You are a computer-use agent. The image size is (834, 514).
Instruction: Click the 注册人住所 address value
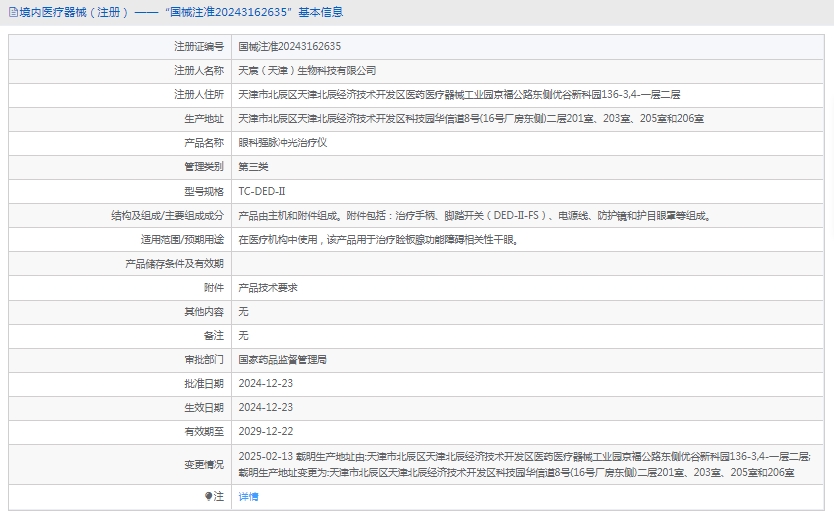click(x=459, y=94)
